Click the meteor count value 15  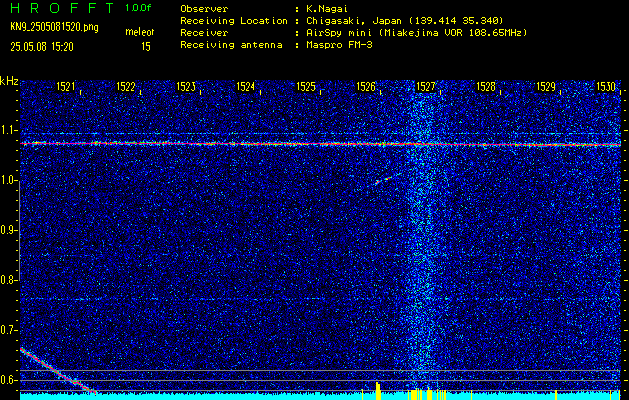146,47
